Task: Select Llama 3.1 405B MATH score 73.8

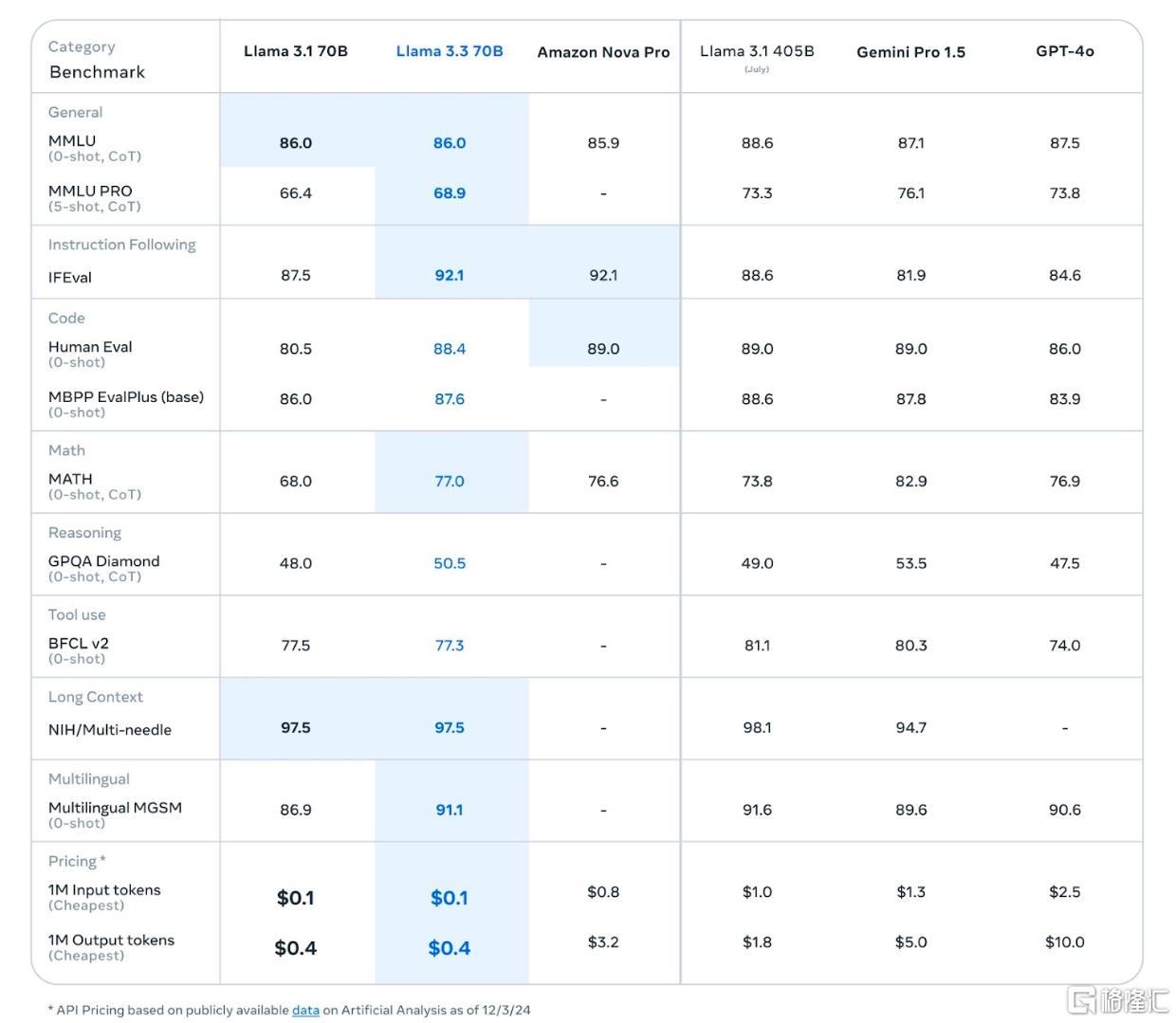Action: point(757,482)
